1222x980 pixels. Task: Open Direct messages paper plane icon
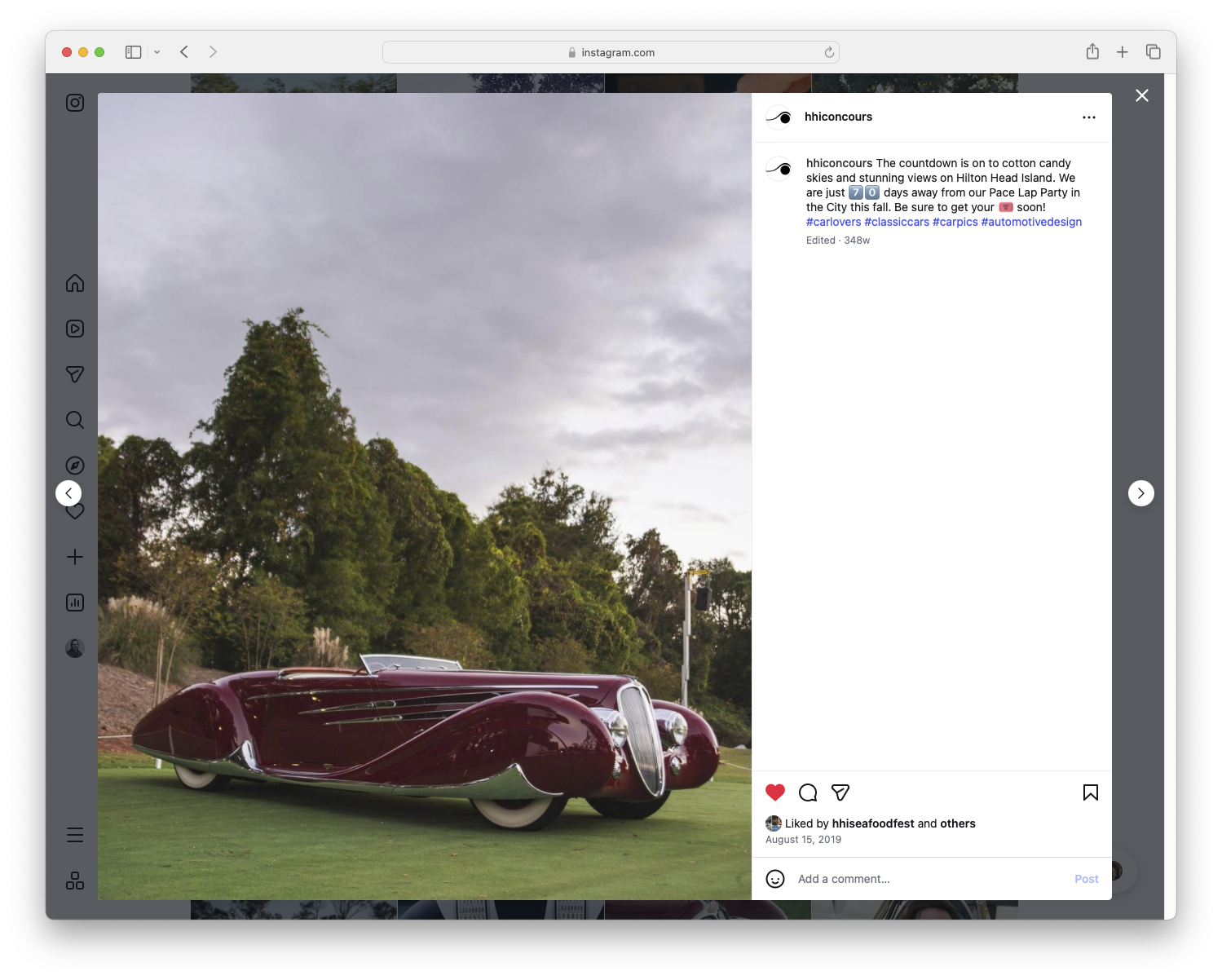[x=74, y=374]
